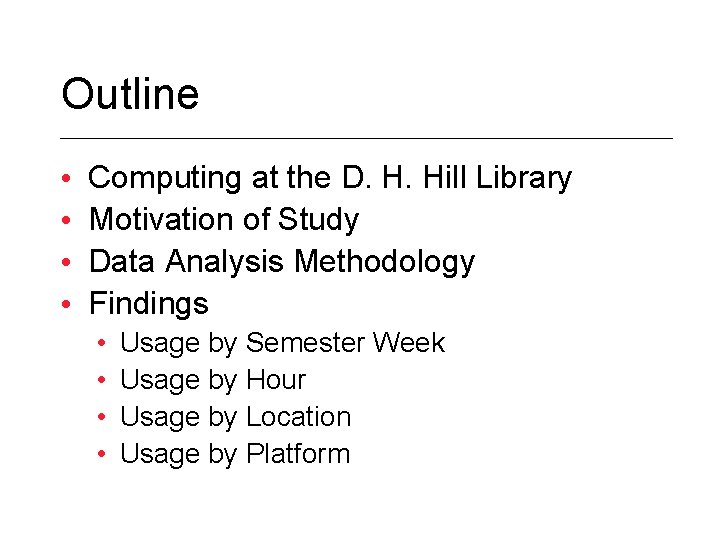This screenshot has width=720, height=540.
Task: Click the red bullet beside Computing line
Action: (x=66, y=178)
